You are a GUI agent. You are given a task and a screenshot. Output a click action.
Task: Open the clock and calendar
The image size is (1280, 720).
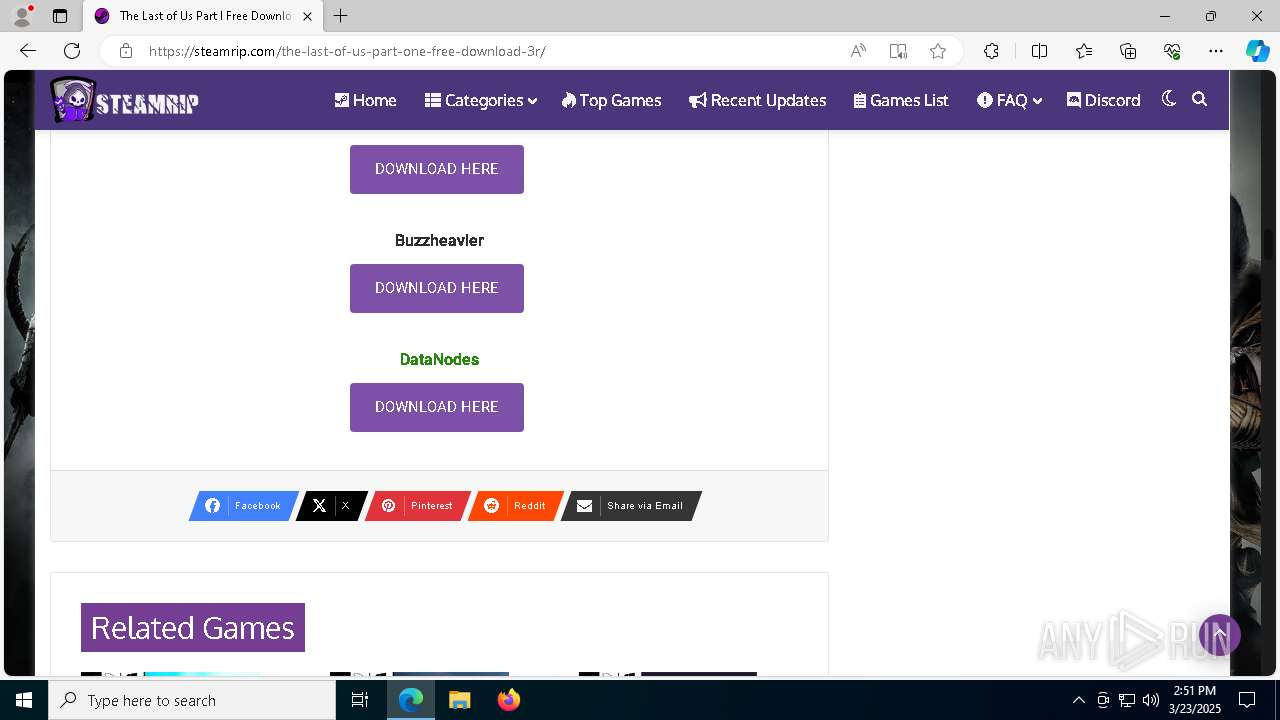1195,700
